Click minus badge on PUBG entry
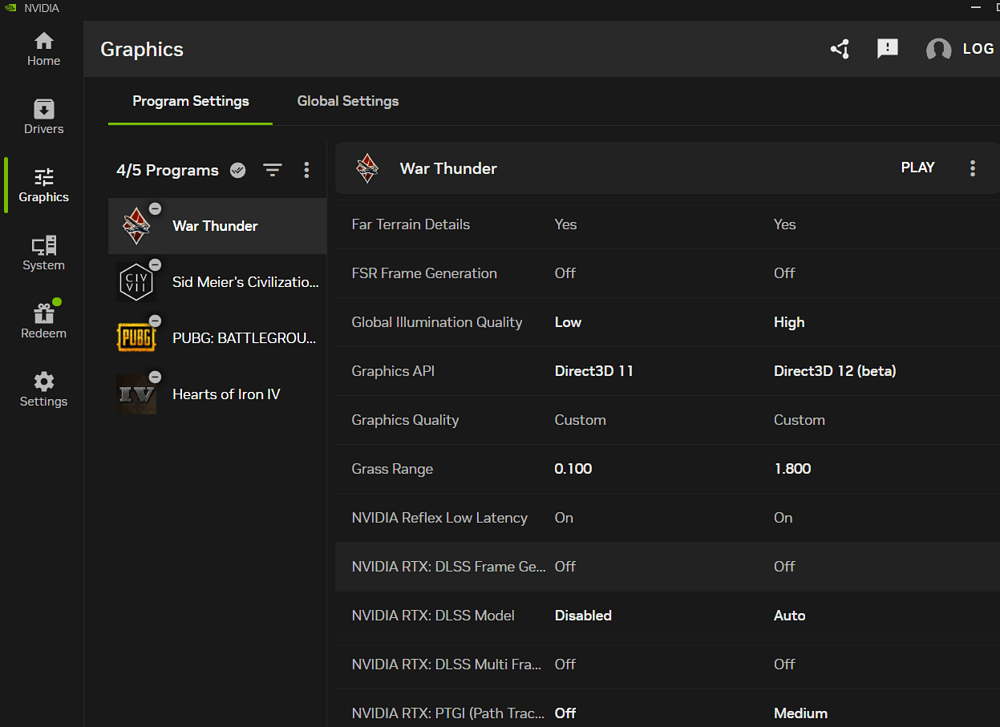This screenshot has height=727, width=1000. tap(155, 321)
